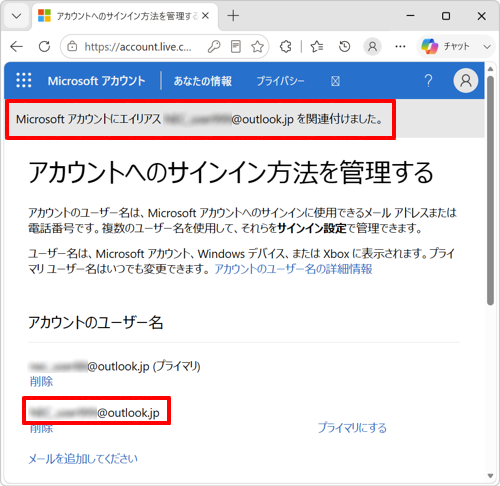Screen dimensions: 500x486
Task: Select the アカウントのユーザー名 heading text
Action: [96, 322]
